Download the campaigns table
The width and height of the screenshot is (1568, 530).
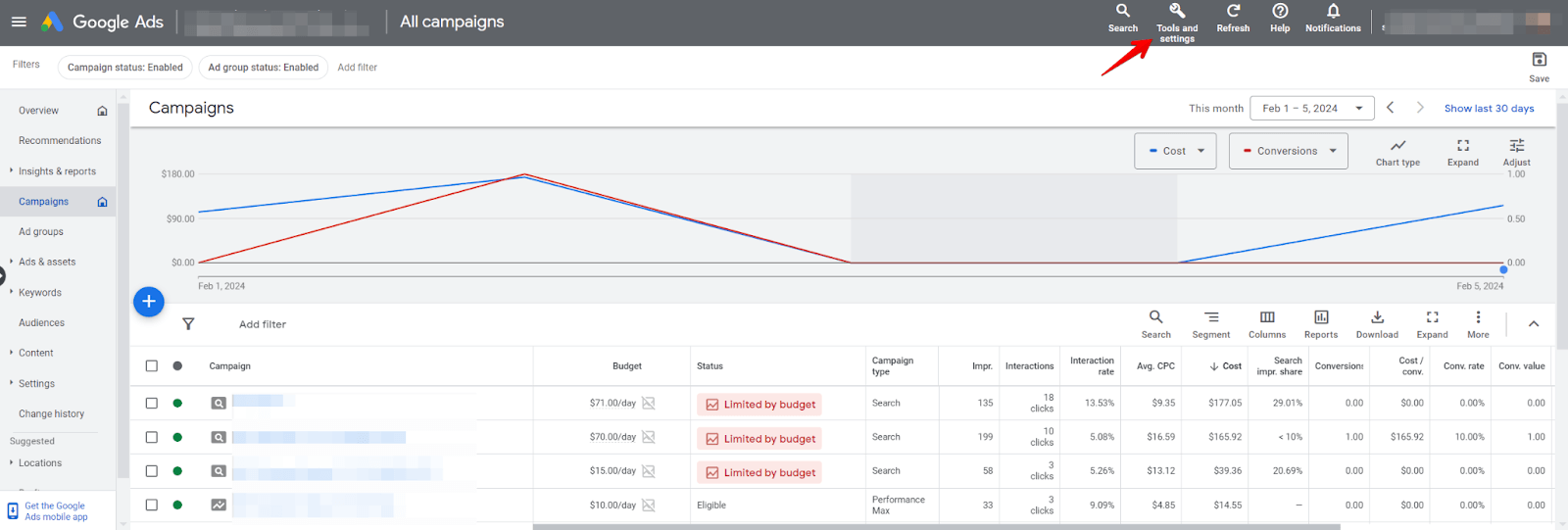point(1377,324)
